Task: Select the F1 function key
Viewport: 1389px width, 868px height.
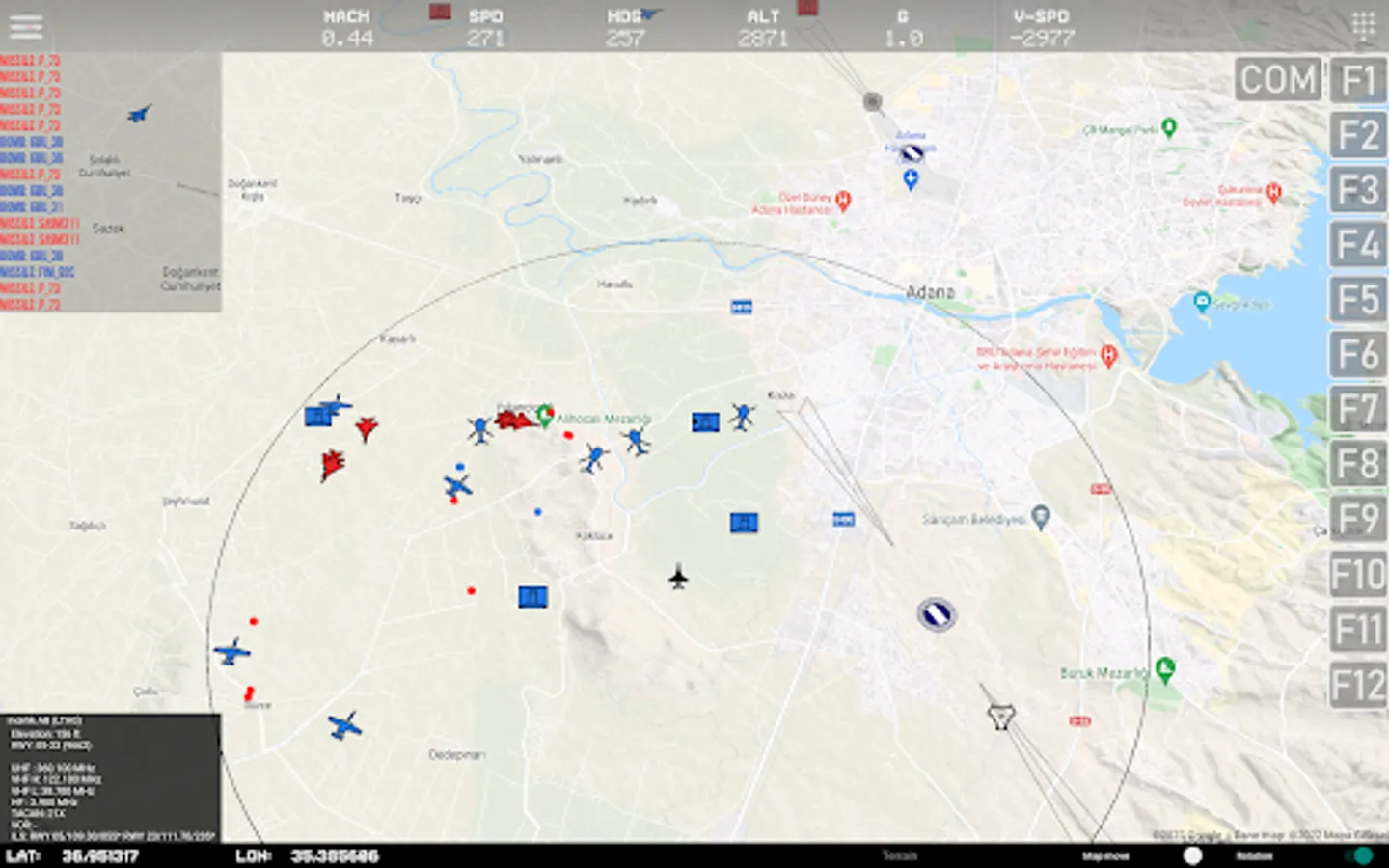Action: (x=1358, y=80)
